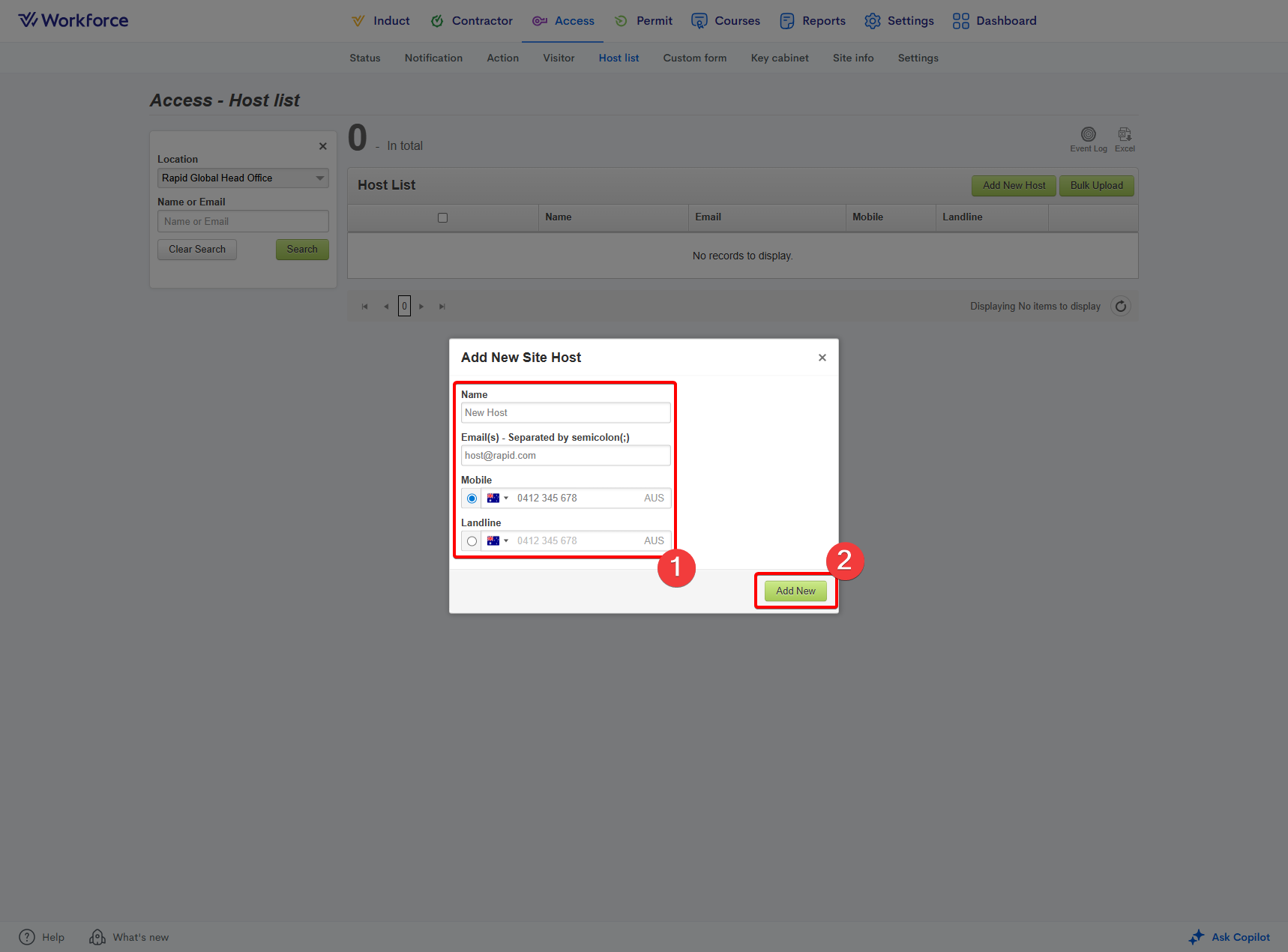Click the Bulk Upload button

(1096, 186)
